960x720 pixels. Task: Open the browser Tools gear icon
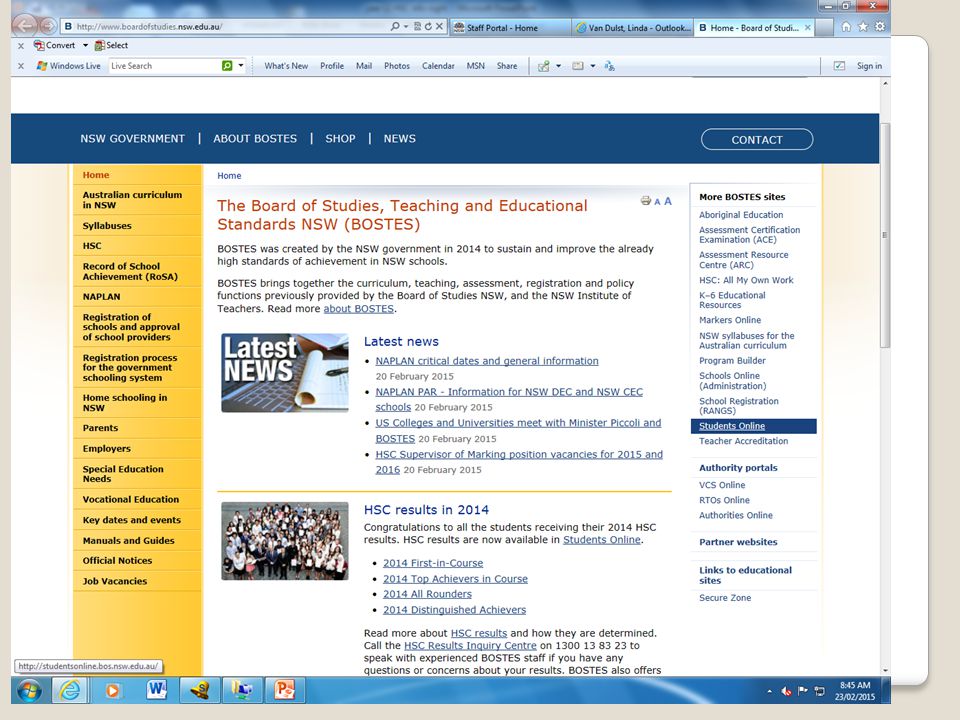(880, 26)
